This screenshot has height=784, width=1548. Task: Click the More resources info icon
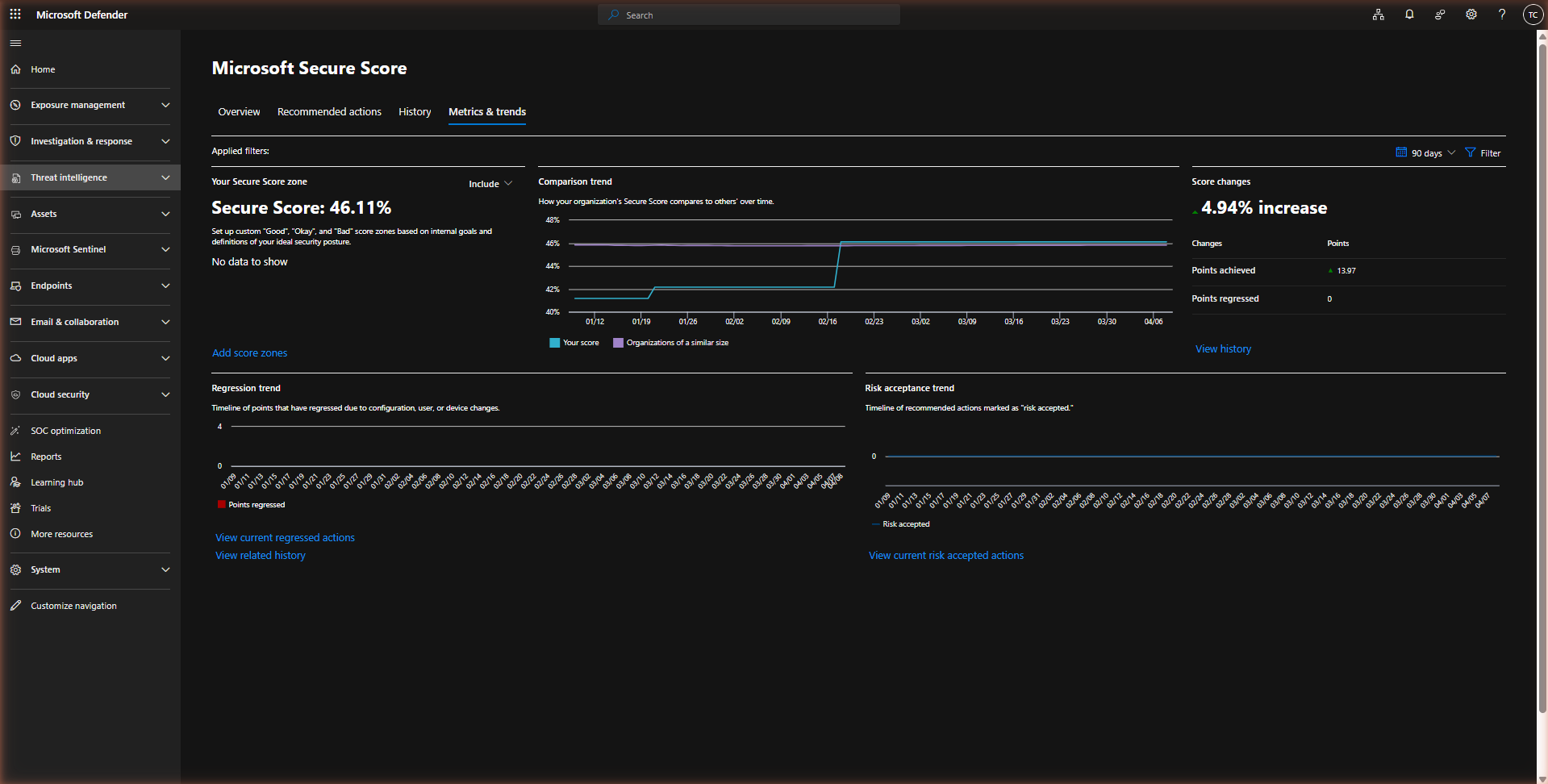pos(15,534)
